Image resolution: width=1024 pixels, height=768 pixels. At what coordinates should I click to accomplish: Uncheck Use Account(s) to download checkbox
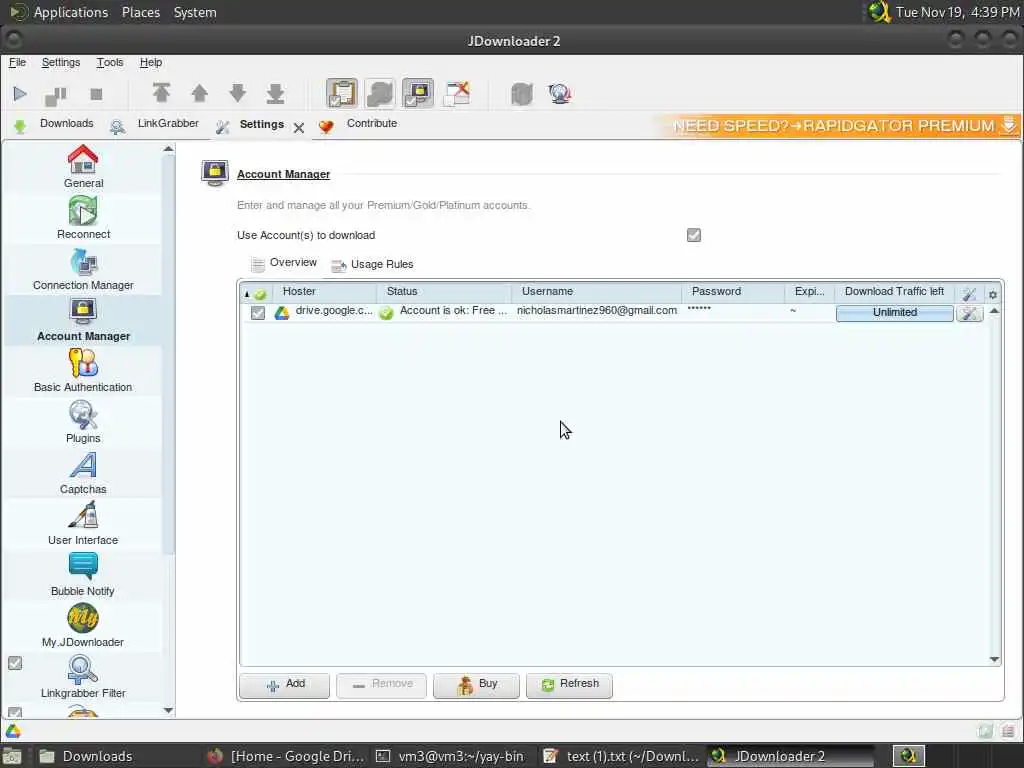[694, 235]
